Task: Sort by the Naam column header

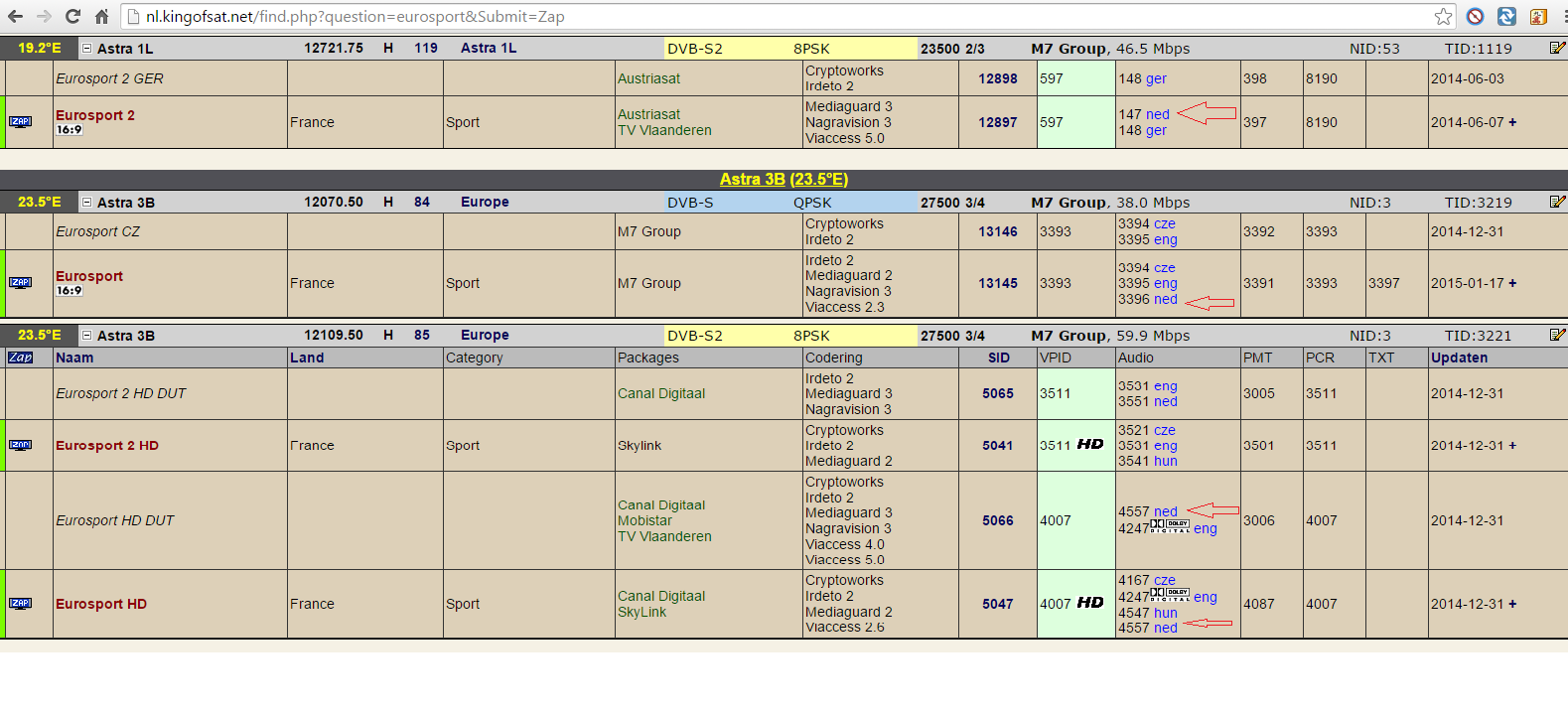Action: tap(74, 357)
